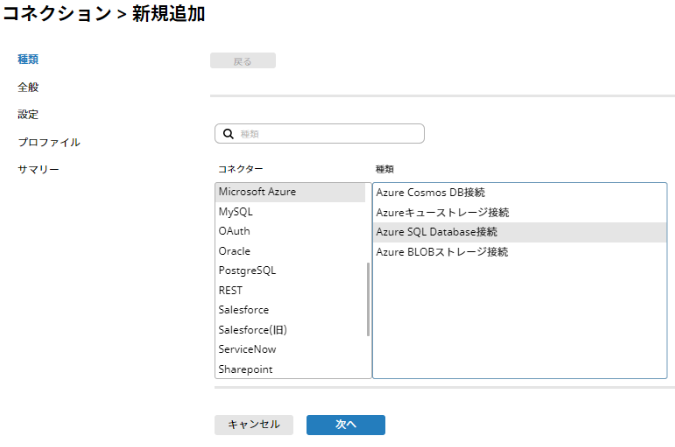Choose Azure SQL Database接続 type
Screen dimensions: 675x447
(x=520, y=232)
